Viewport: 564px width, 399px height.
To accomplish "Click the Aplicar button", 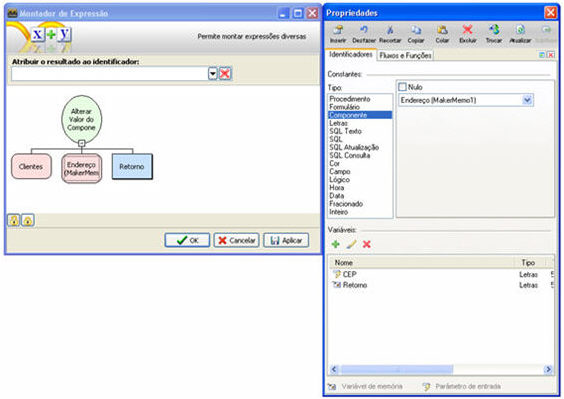I will (x=286, y=240).
